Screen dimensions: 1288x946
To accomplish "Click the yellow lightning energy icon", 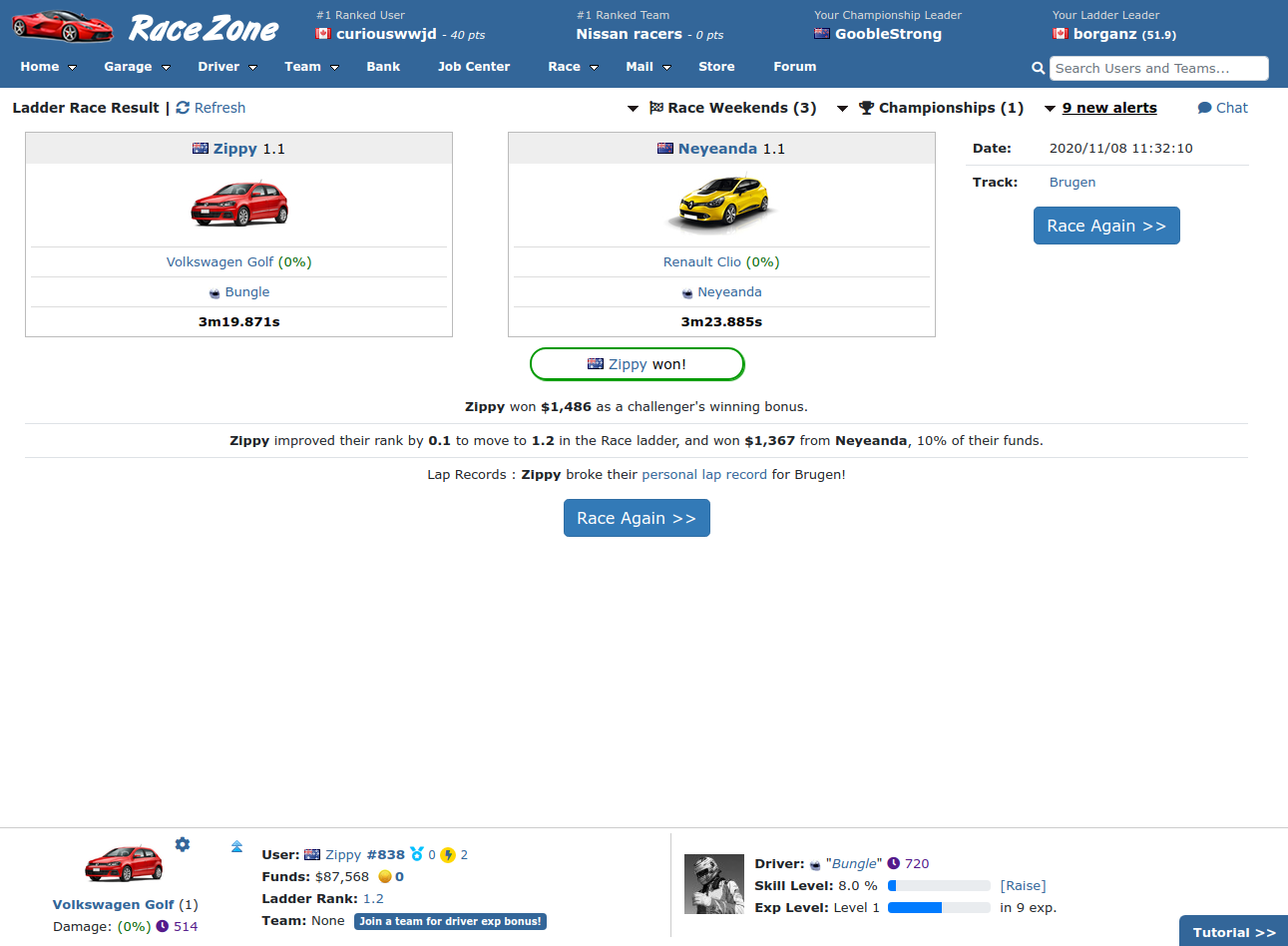I will point(448,855).
